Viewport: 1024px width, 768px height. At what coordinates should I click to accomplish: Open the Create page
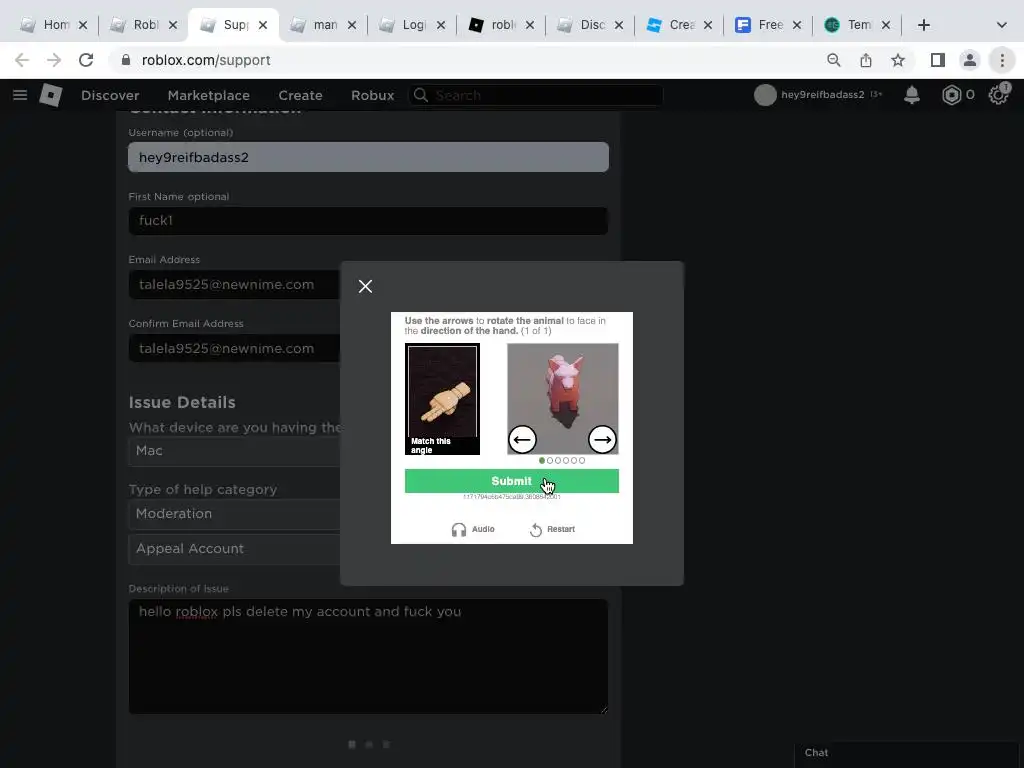(300, 95)
